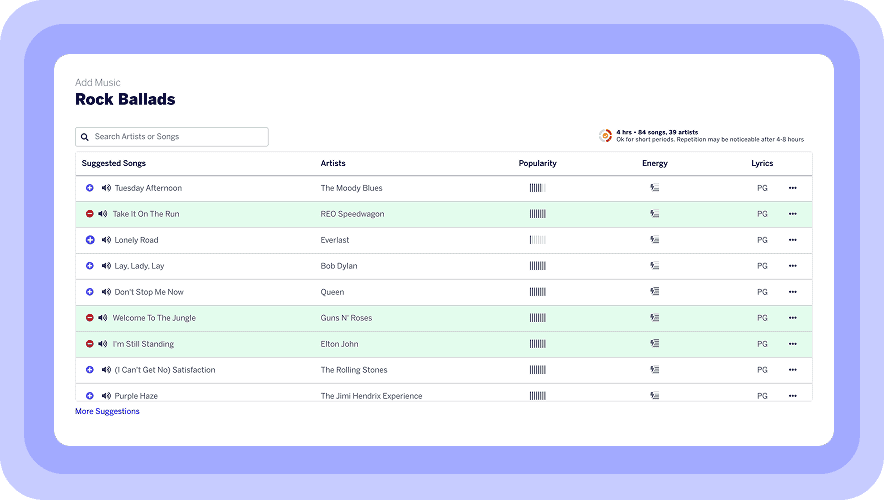Click the Energy column header

click(x=655, y=163)
